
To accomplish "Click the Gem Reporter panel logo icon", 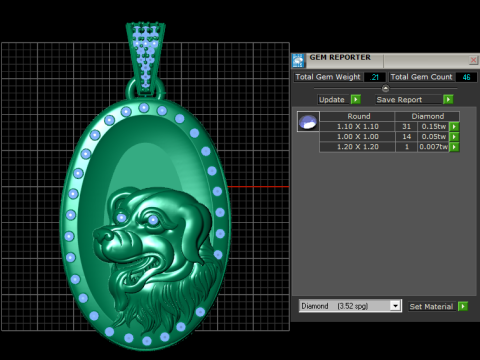I will (298, 60).
